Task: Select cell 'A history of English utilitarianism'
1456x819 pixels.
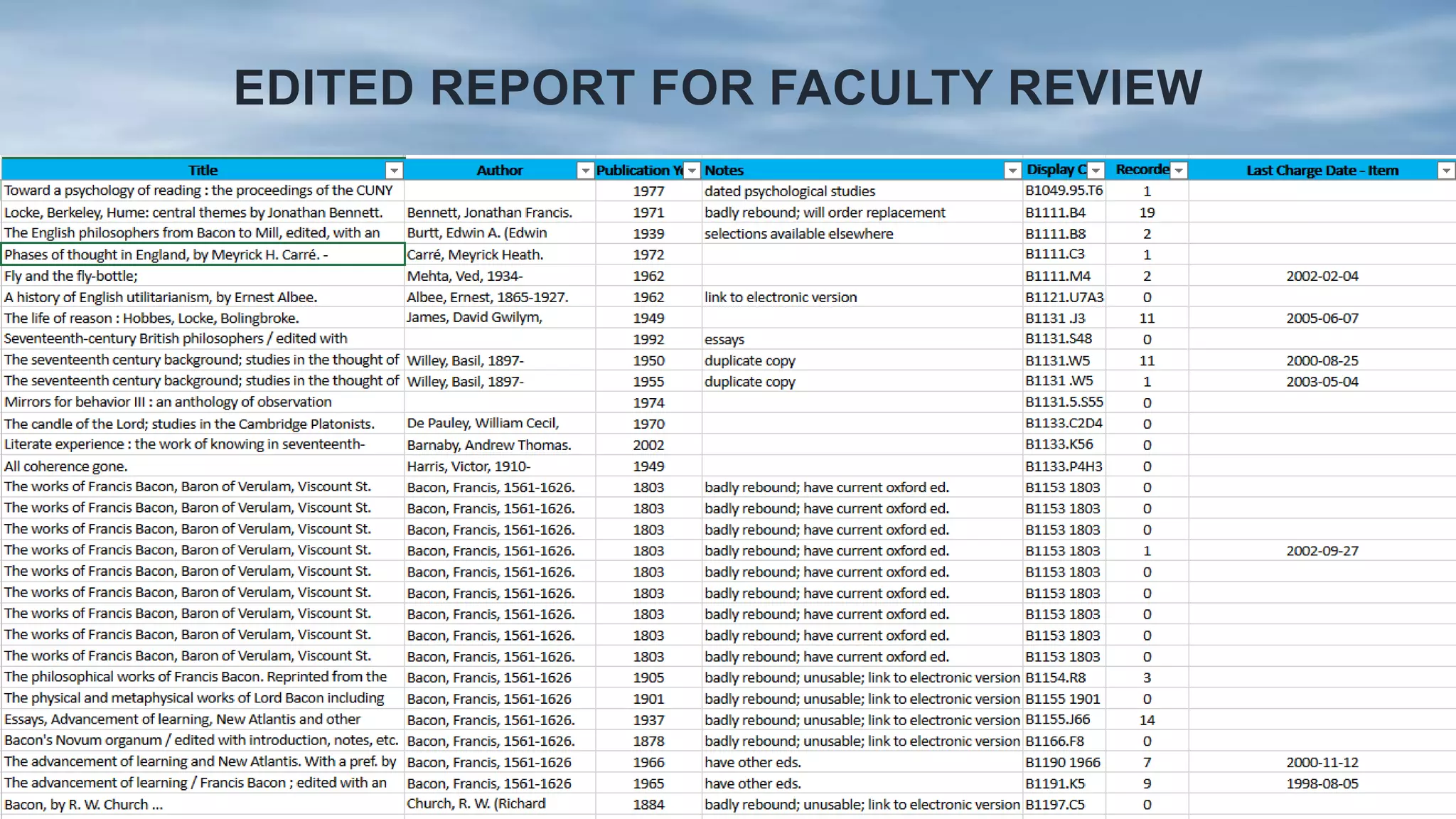Action: (203, 297)
